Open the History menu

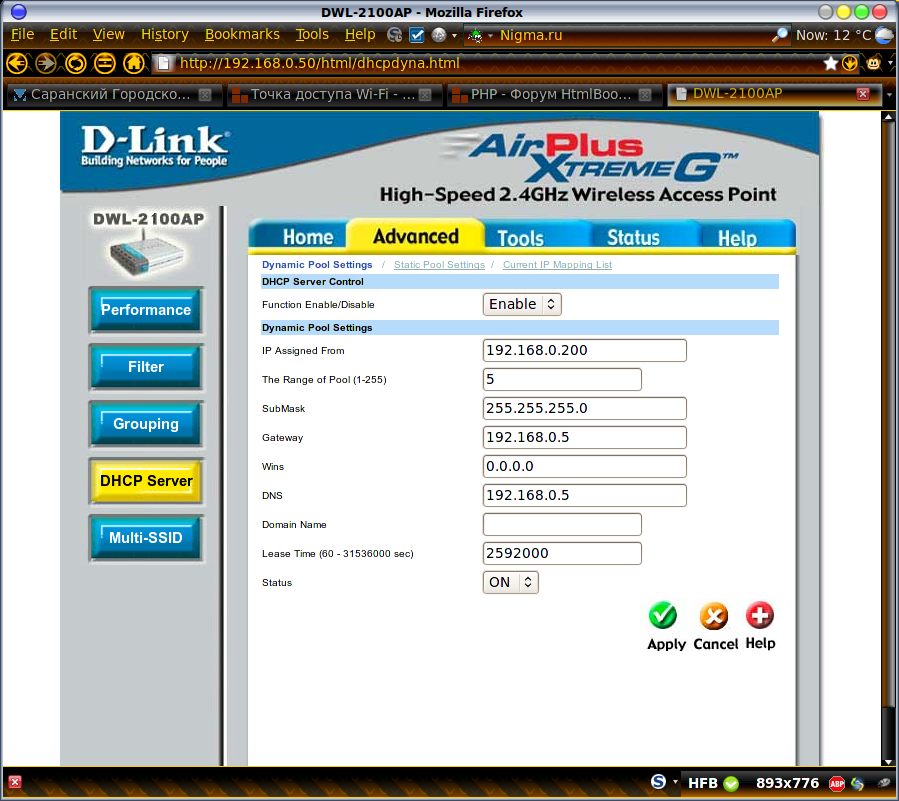pyautogui.click(x=165, y=35)
